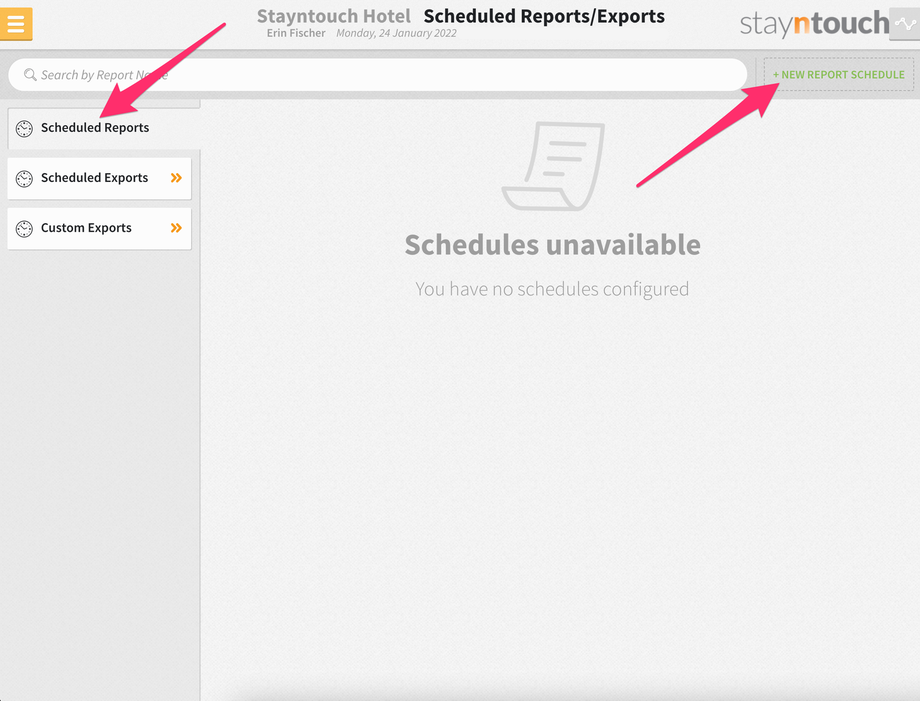Click the Schedules unavailable heading
920x701 pixels.
coord(552,245)
